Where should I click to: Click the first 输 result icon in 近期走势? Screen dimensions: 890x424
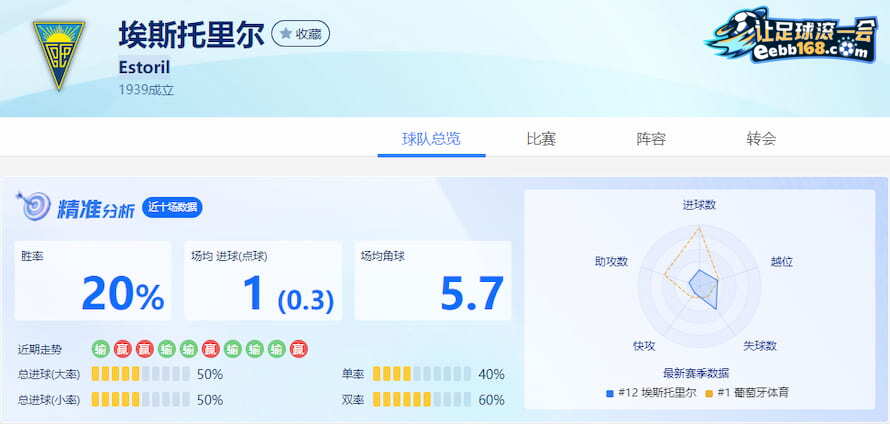coord(101,349)
